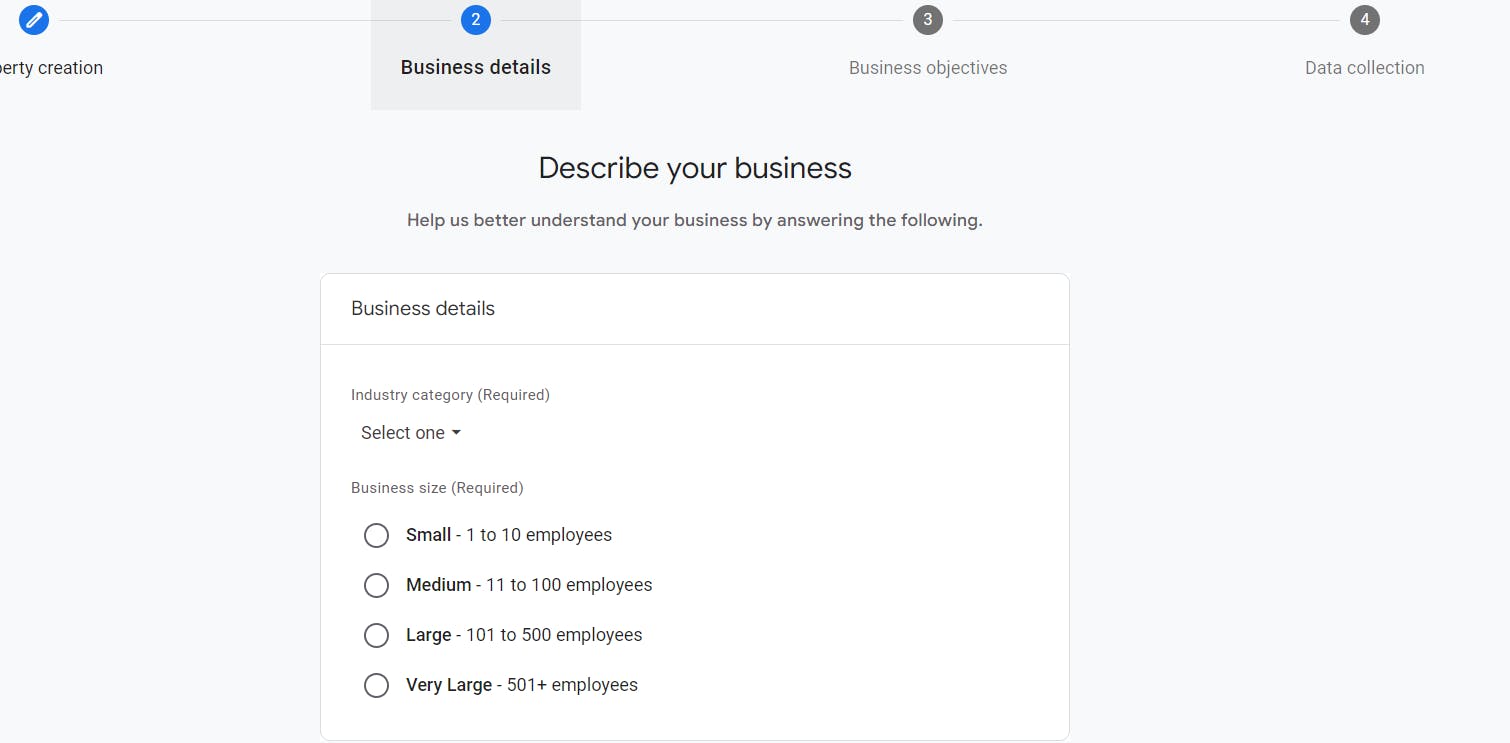Select the Small business size radio button
1510x743 pixels.
(376, 535)
